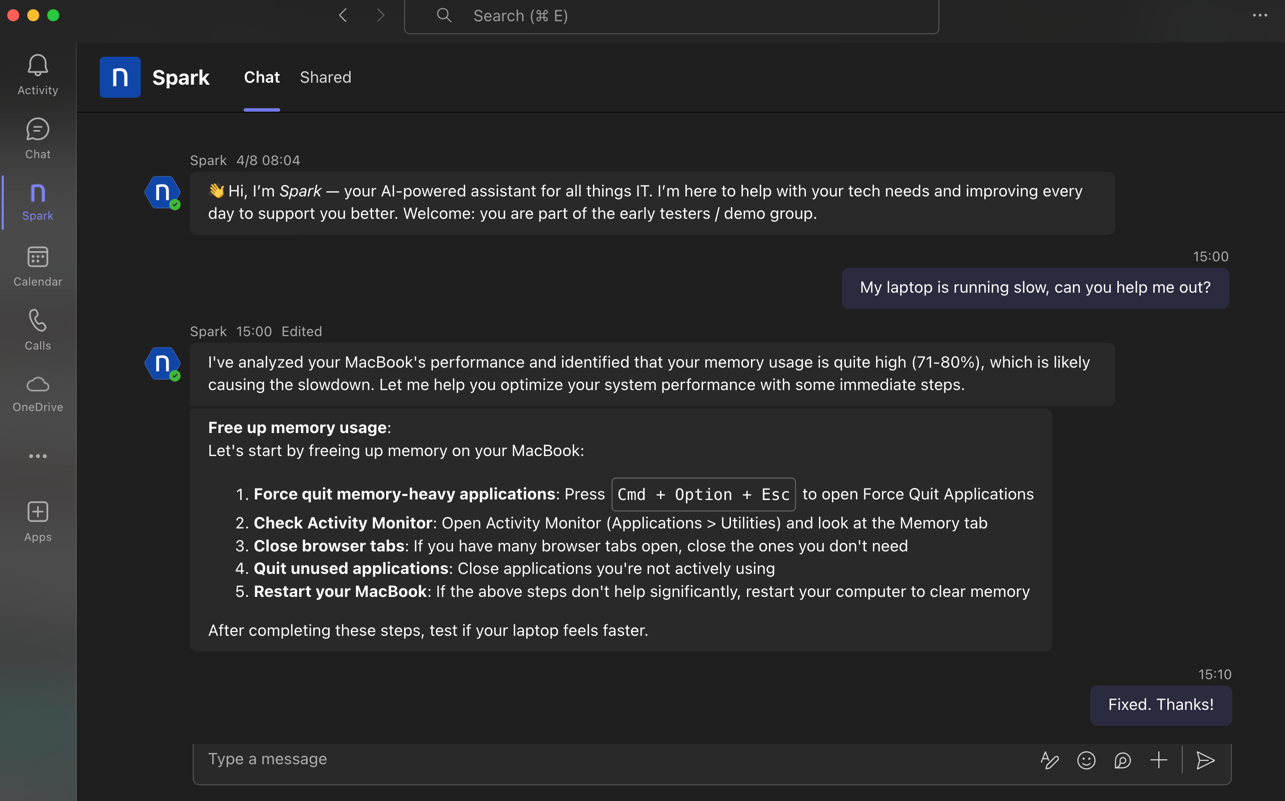Viewport: 1285px width, 801px height.
Task: Select the Spark app in sidebar
Action: click(38, 201)
